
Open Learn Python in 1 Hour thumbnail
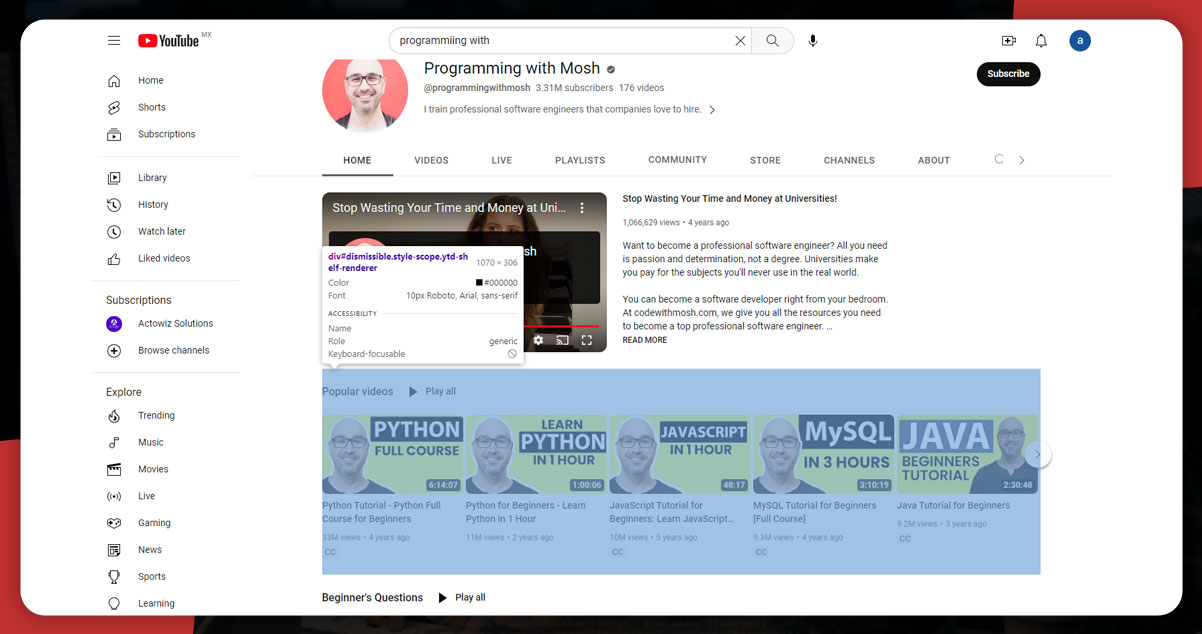tap(536, 454)
